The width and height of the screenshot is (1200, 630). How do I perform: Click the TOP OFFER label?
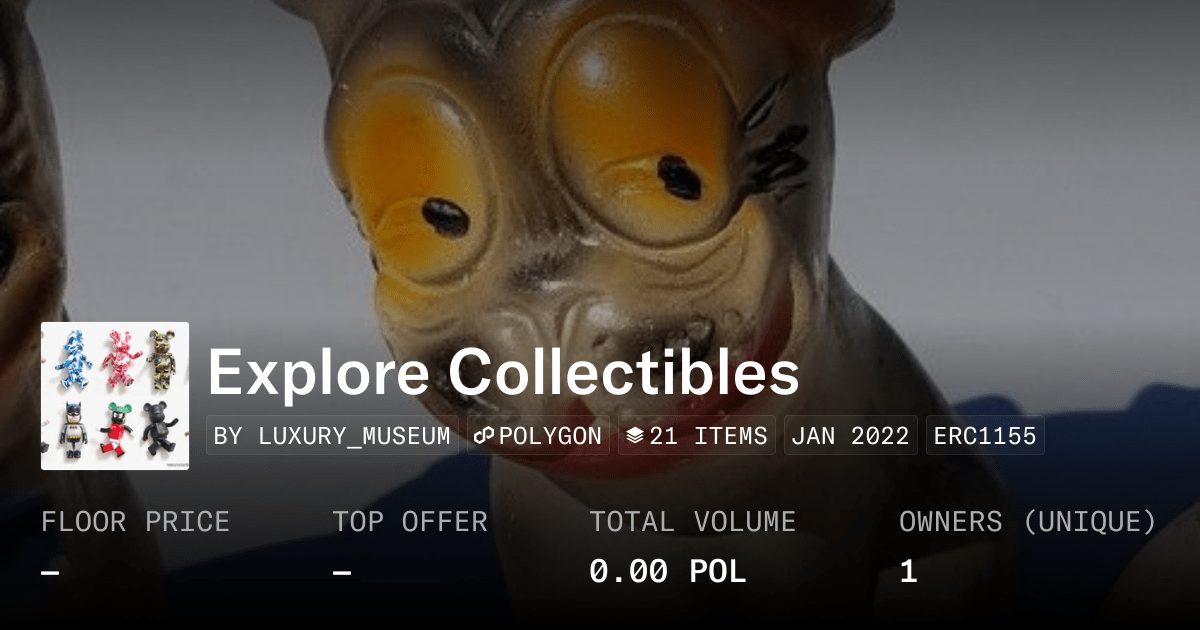coord(410,522)
